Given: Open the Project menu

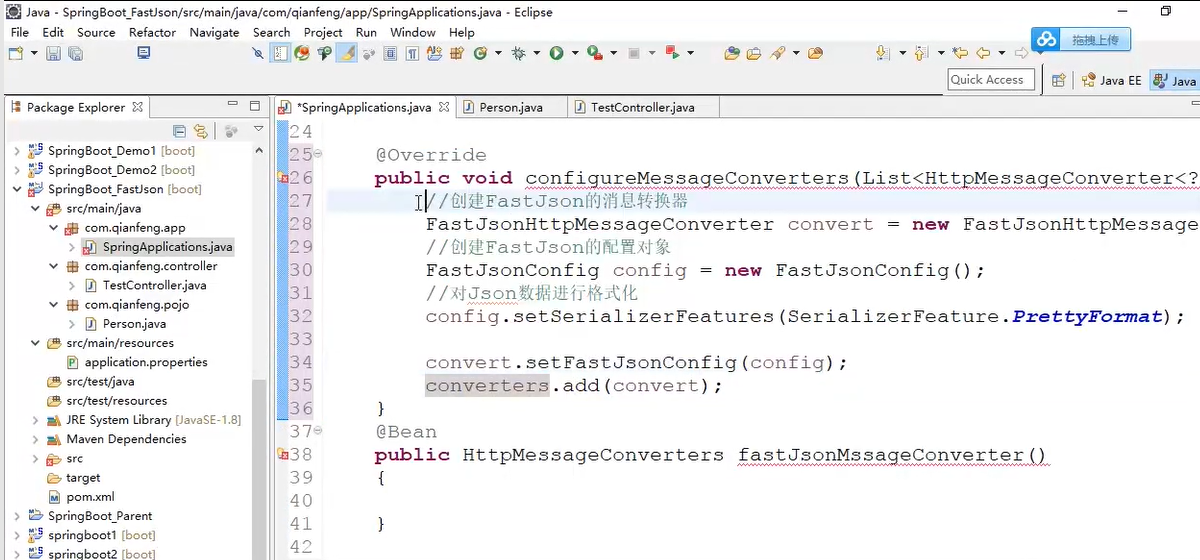Looking at the screenshot, I should click(x=323, y=32).
